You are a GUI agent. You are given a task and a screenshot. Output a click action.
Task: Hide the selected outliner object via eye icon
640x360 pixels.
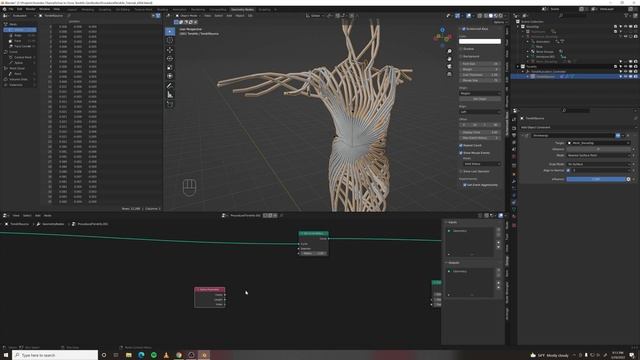tap(626, 76)
